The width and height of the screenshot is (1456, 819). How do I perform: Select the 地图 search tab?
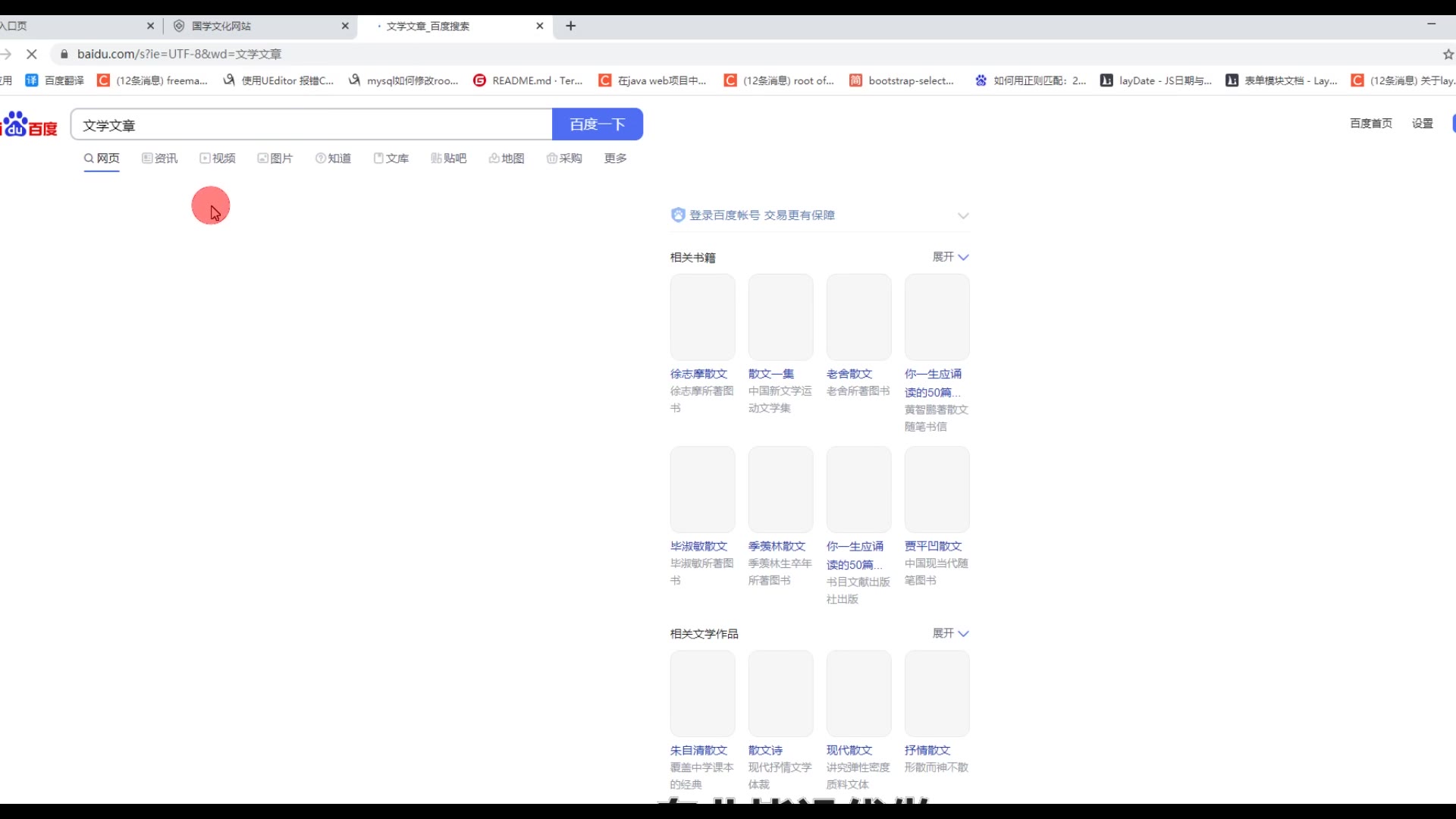tap(507, 158)
